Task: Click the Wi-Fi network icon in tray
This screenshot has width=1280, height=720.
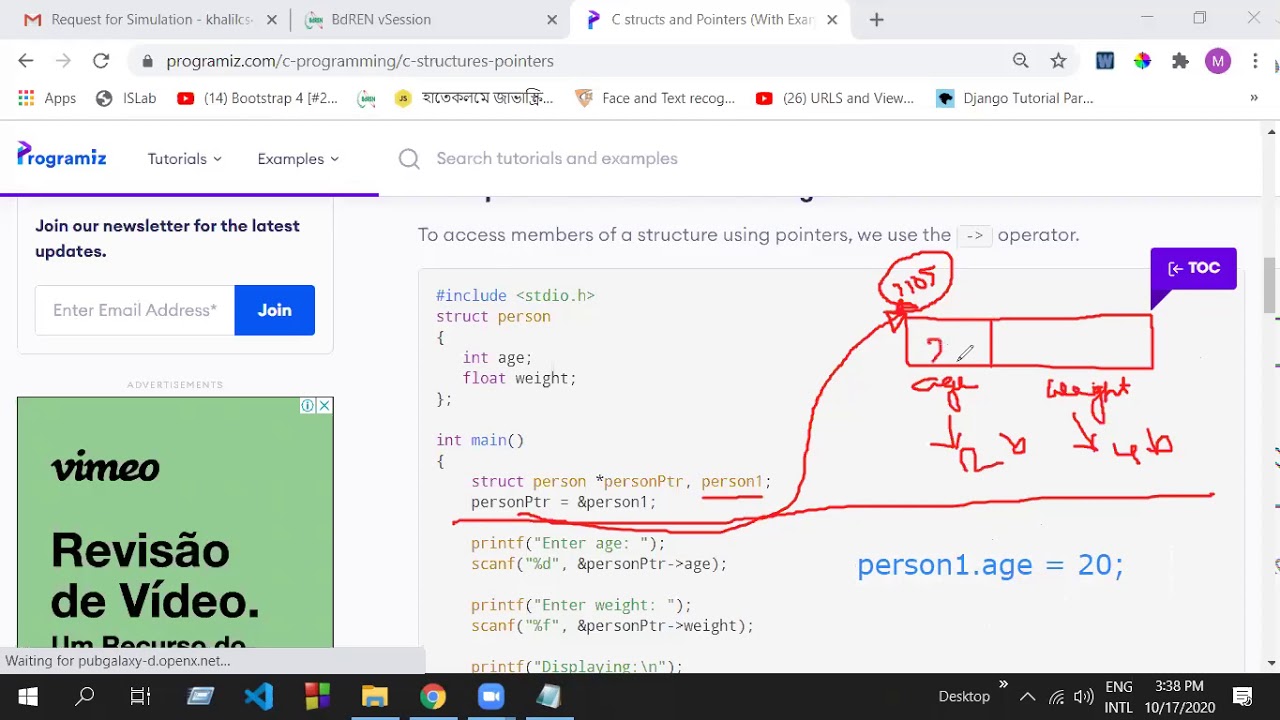Action: 1056,697
